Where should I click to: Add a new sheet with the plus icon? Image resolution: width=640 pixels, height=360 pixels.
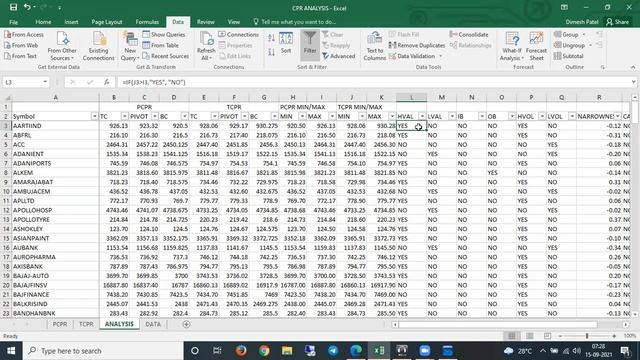pos(187,324)
